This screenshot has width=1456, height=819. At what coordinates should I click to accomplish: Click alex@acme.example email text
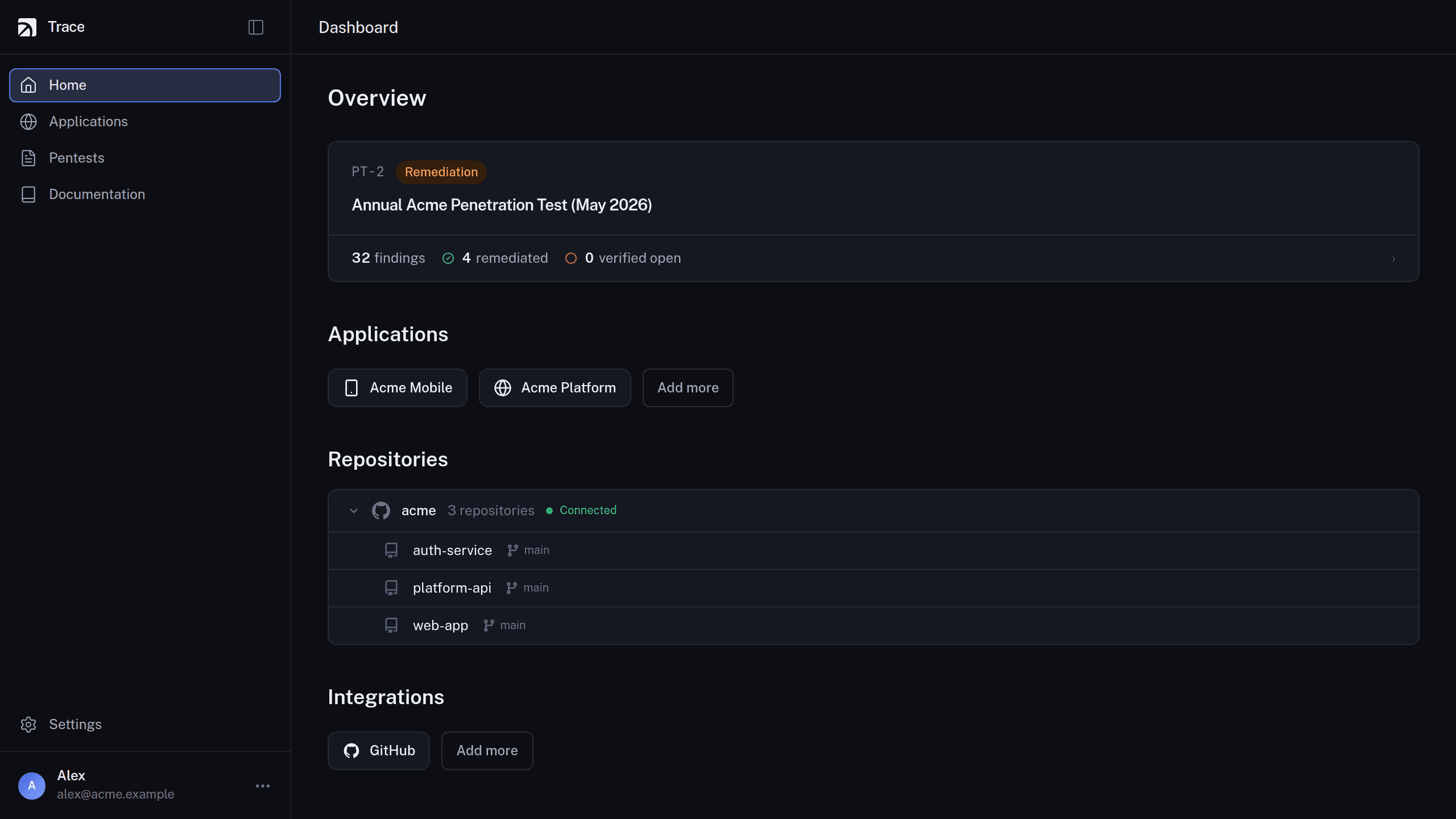115,795
